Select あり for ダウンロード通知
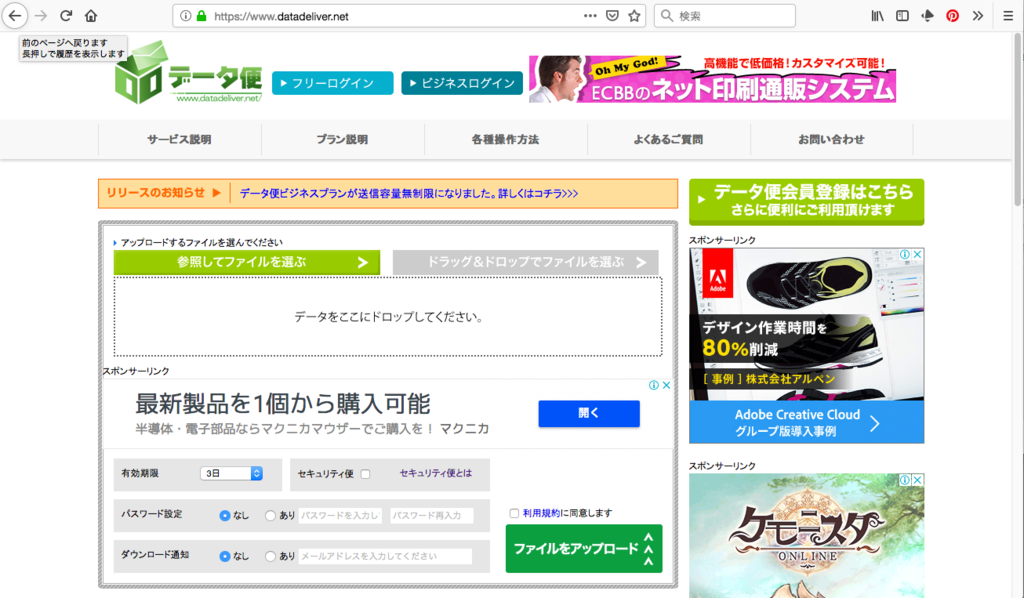Viewport: 1024px width, 598px height. (x=270, y=556)
